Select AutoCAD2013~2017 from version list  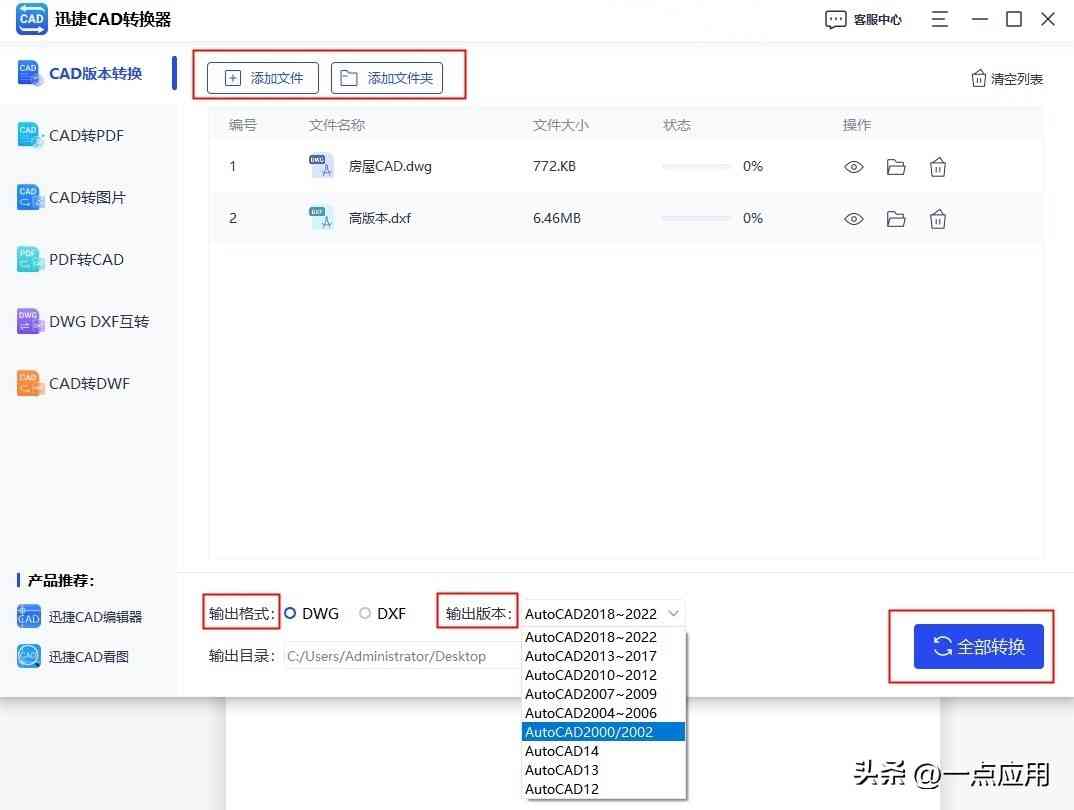click(x=586, y=655)
